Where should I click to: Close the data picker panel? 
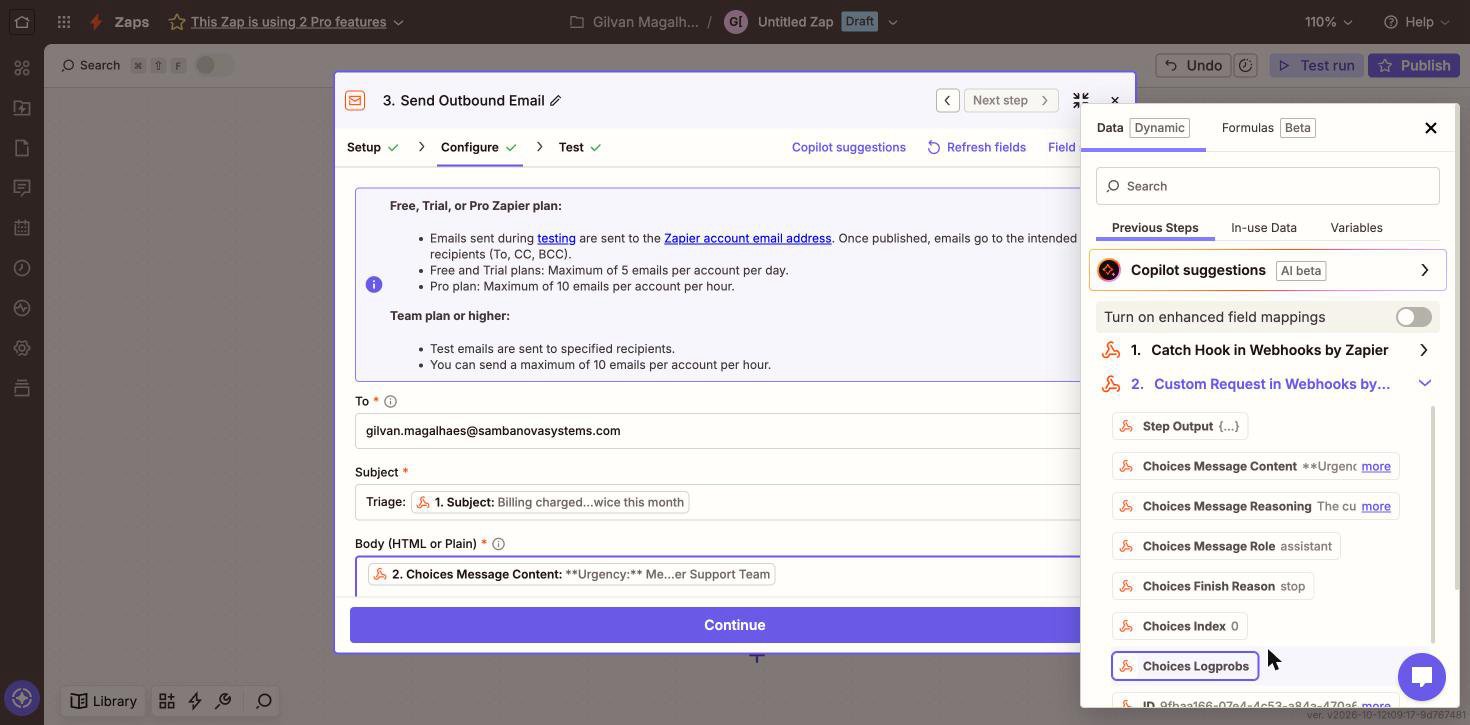[x=1431, y=128]
